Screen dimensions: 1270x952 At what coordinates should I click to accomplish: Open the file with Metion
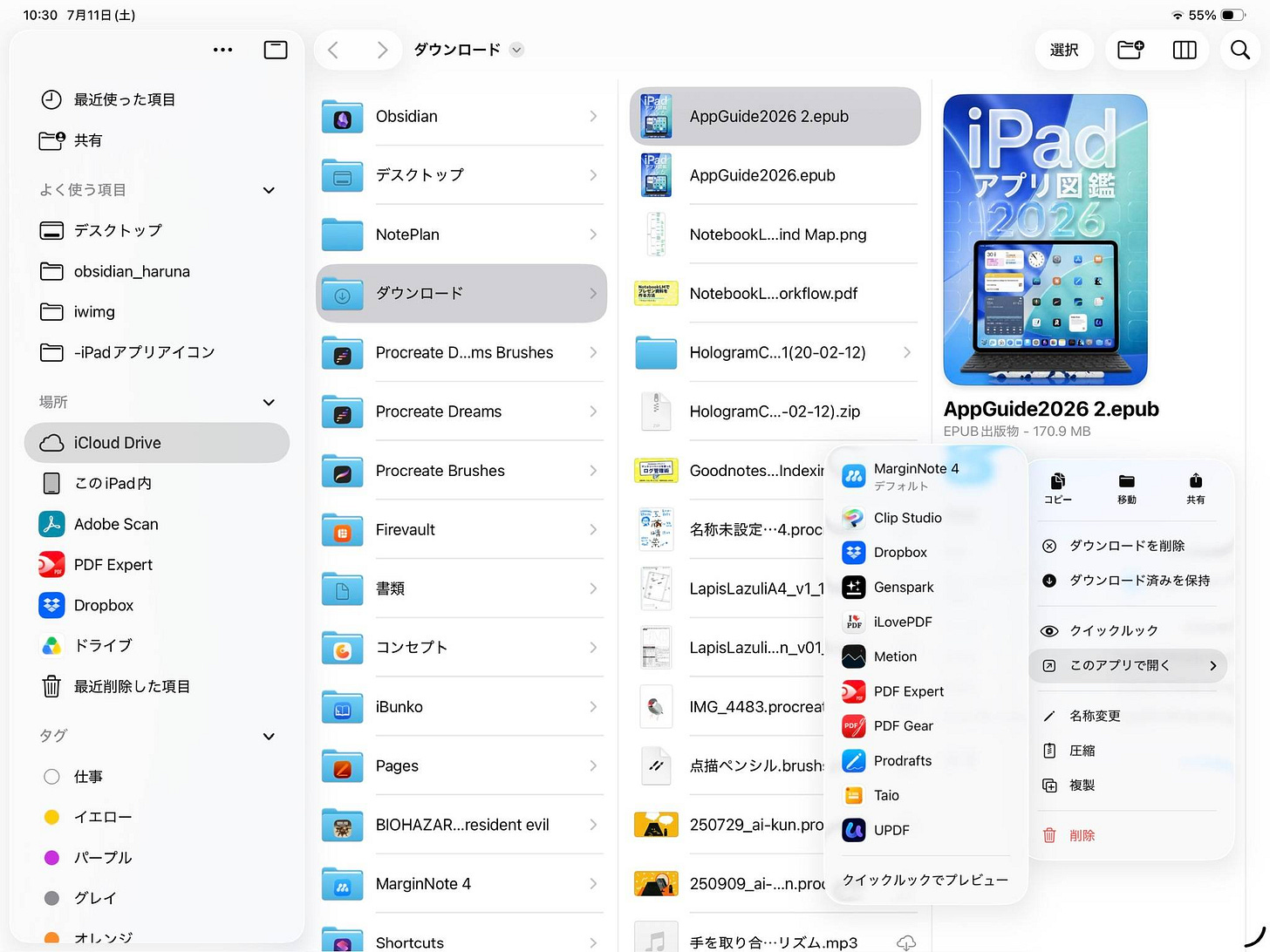[x=925, y=656]
